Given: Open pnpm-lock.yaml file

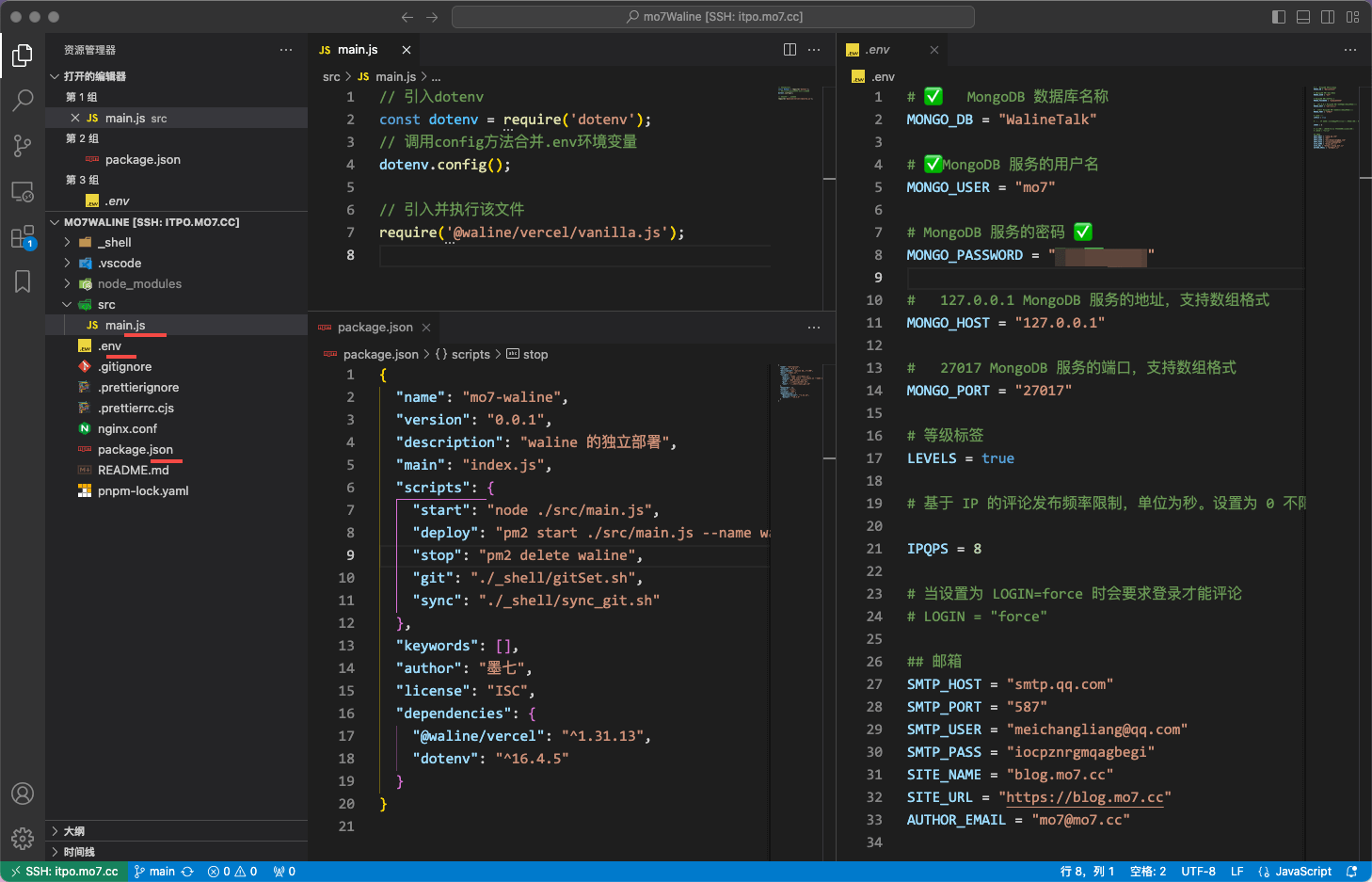Looking at the screenshot, I should pyautogui.click(x=176, y=491).
